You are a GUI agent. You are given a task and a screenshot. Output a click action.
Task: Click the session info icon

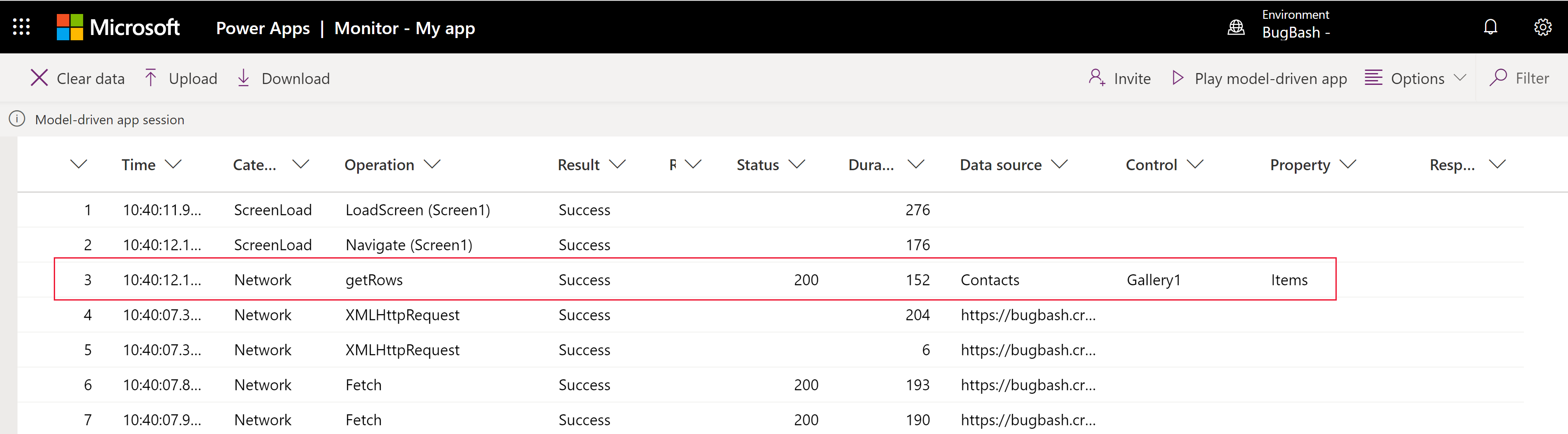(x=17, y=119)
